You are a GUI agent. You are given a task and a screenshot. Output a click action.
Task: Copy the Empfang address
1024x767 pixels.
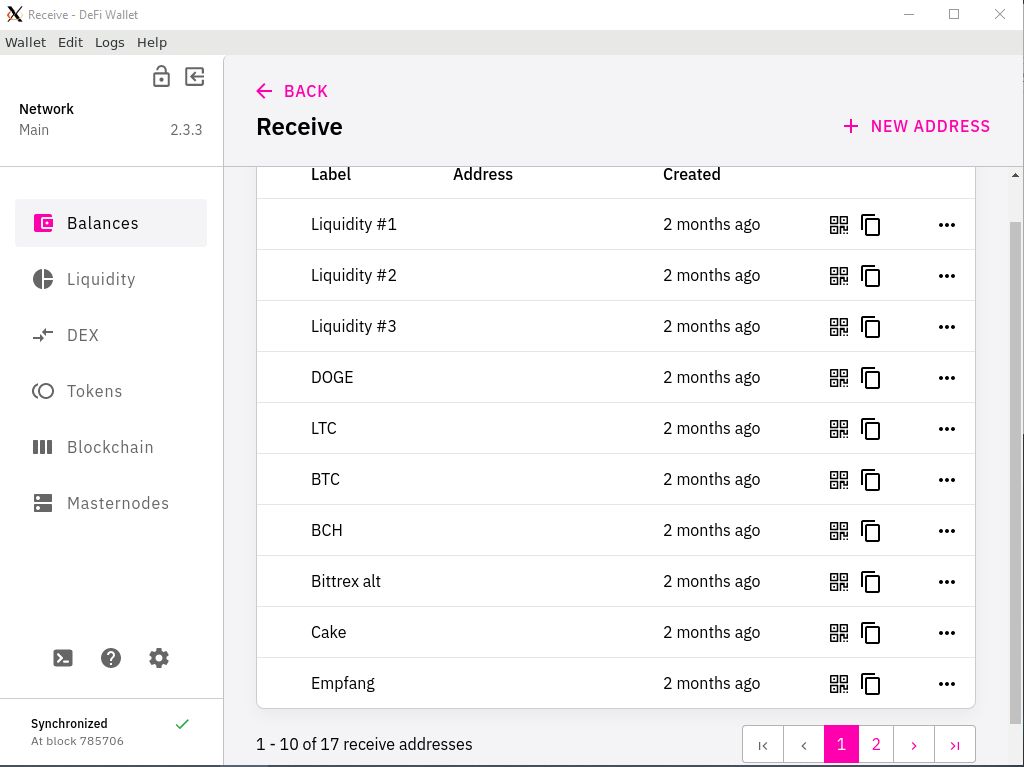pyautogui.click(x=871, y=683)
